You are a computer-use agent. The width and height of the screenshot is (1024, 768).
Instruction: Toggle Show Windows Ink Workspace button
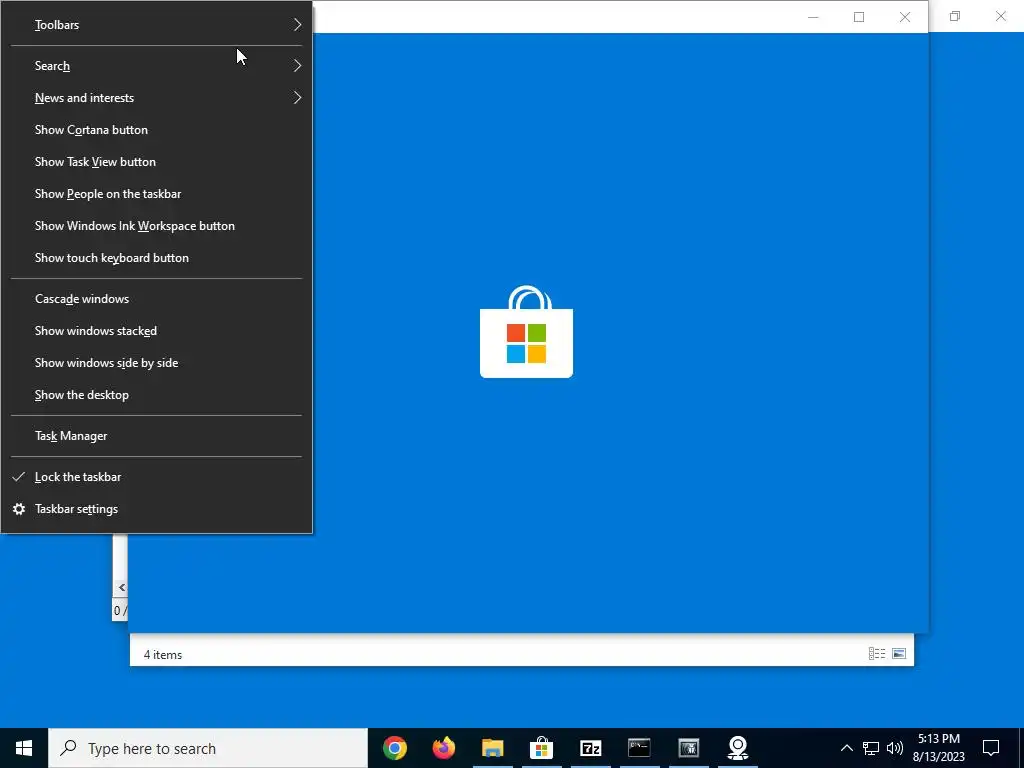point(157,225)
